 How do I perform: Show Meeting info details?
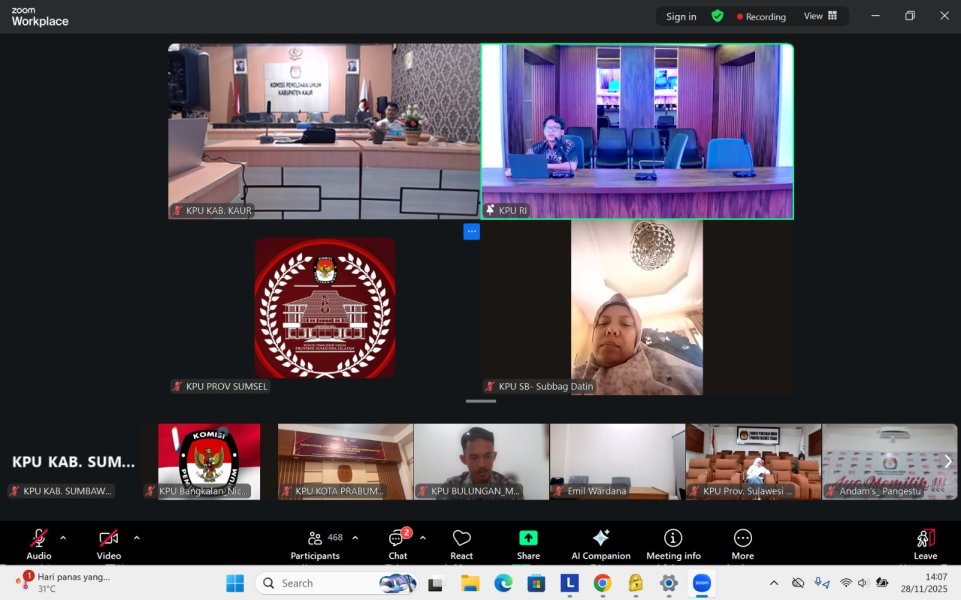pyautogui.click(x=673, y=543)
